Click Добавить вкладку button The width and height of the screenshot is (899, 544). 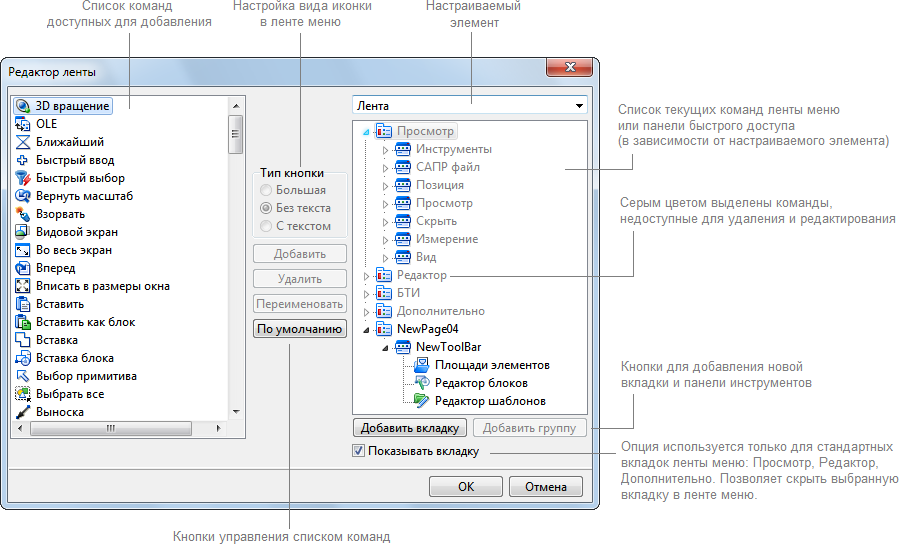click(x=410, y=428)
